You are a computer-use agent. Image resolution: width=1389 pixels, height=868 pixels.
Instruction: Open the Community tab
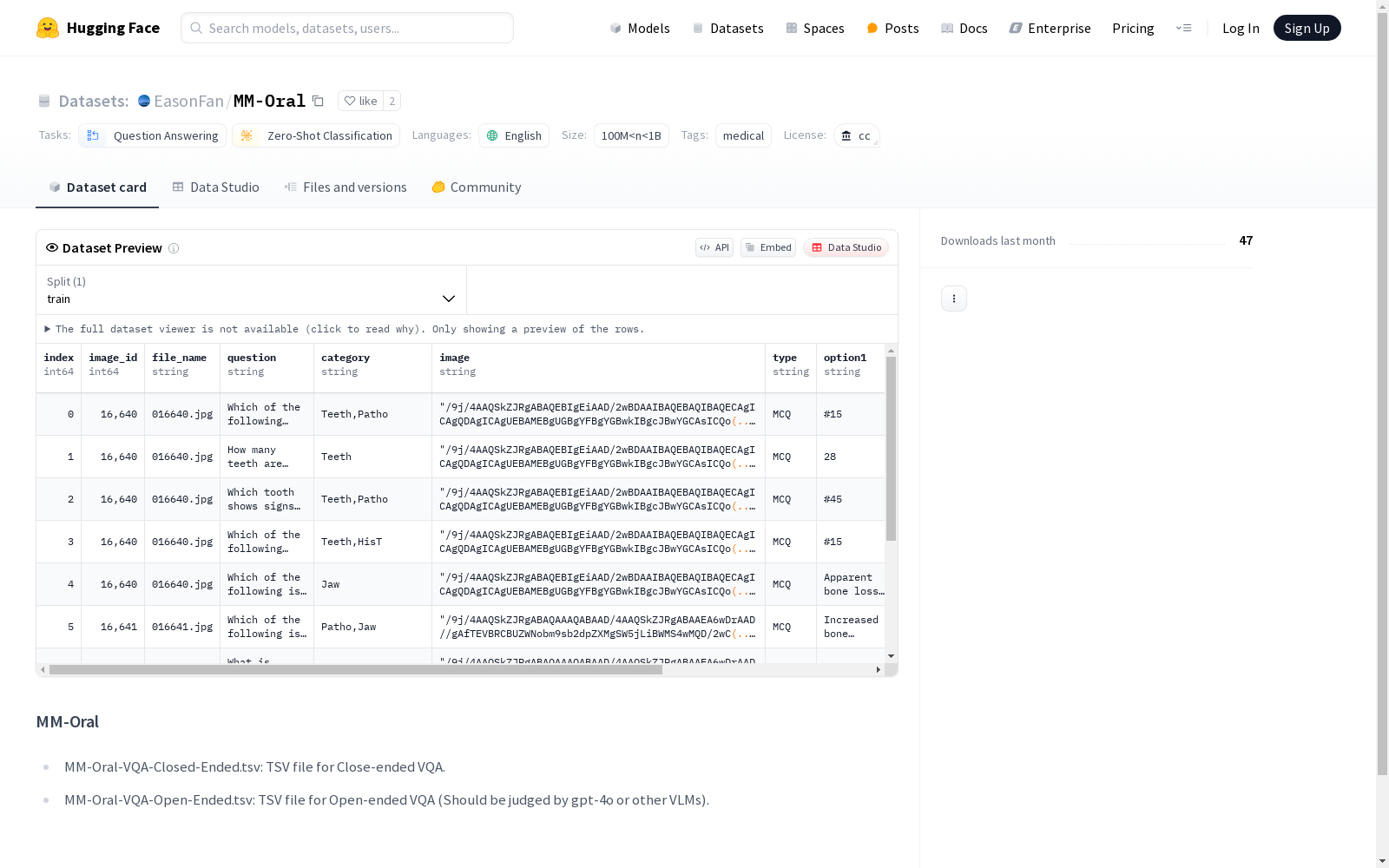[477, 187]
